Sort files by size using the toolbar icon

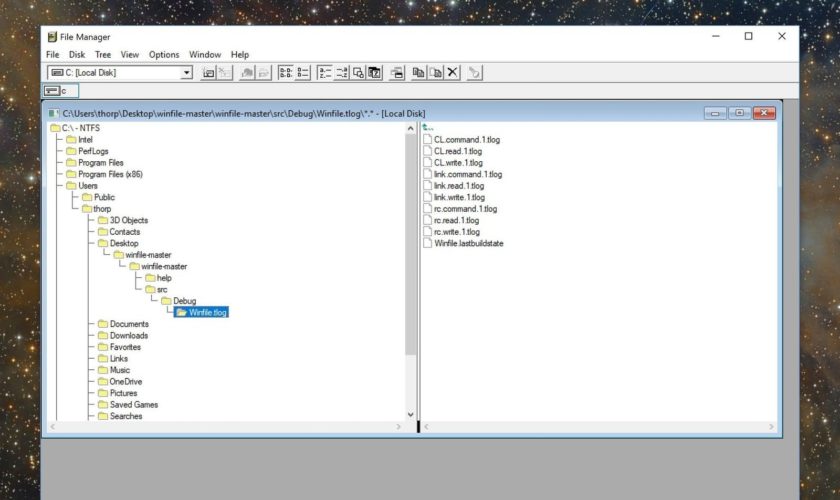coord(358,73)
